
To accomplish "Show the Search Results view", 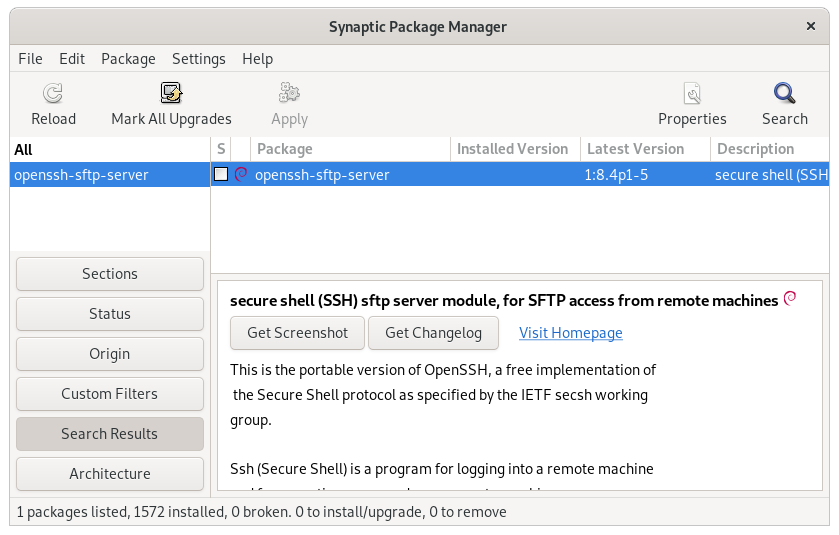I will tap(110, 434).
